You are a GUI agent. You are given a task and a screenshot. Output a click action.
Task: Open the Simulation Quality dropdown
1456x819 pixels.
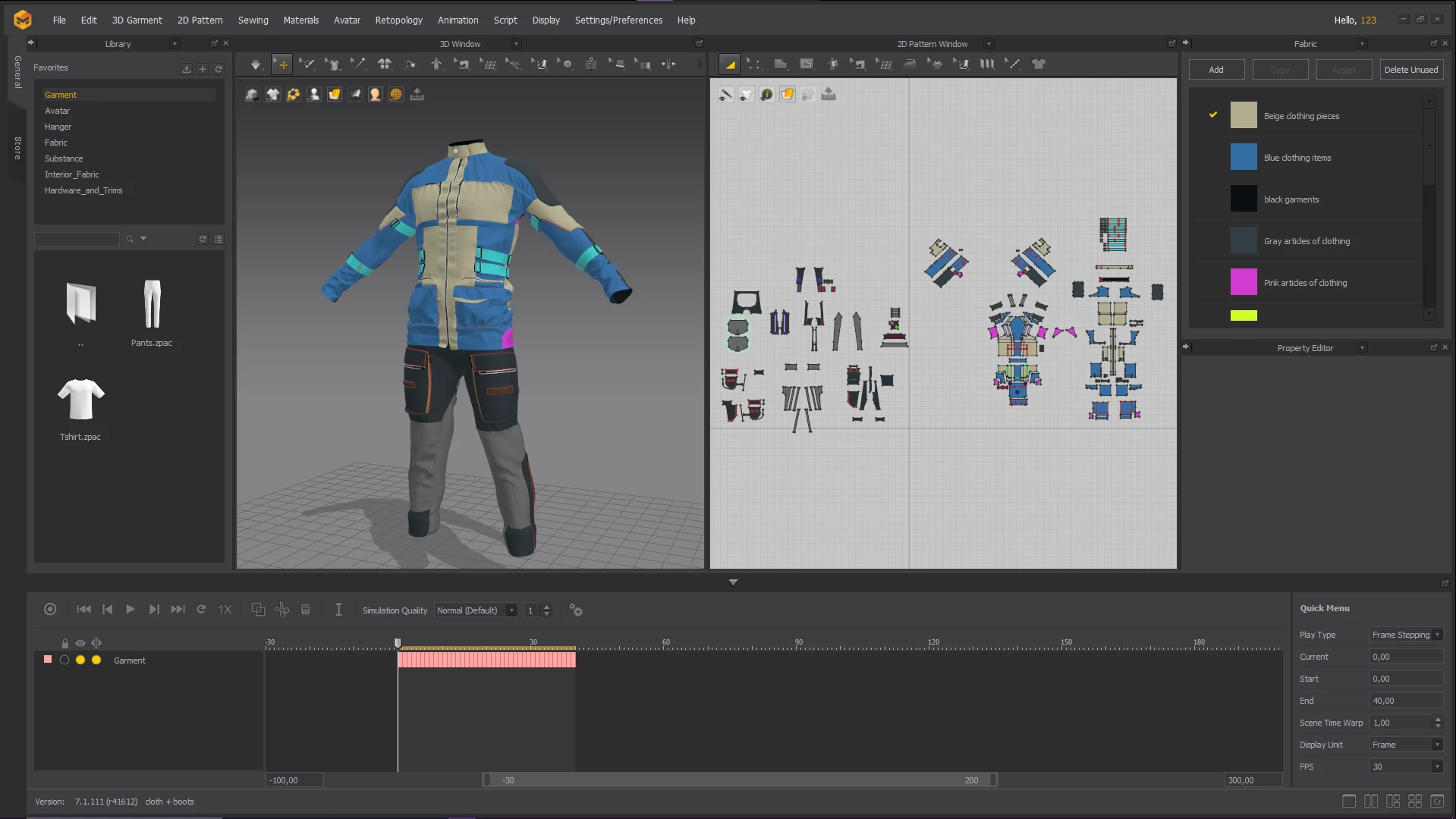click(x=476, y=610)
